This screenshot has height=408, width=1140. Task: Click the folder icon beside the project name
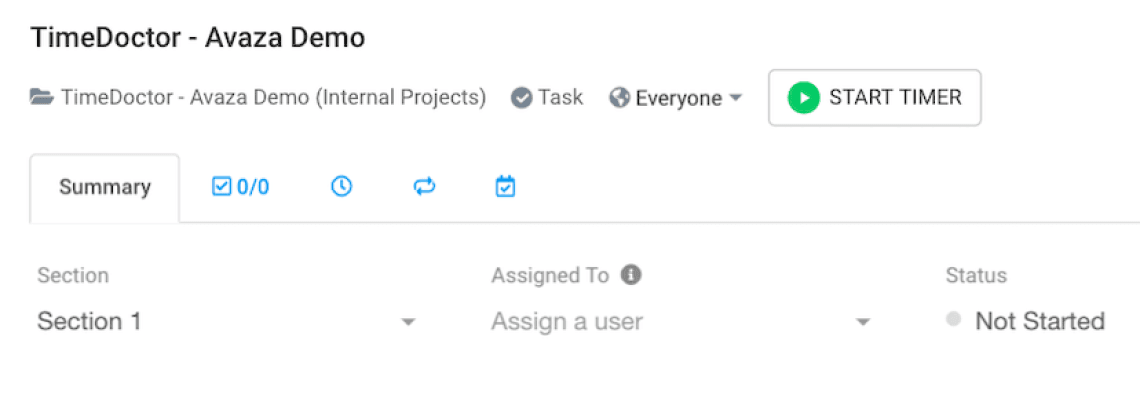click(41, 98)
